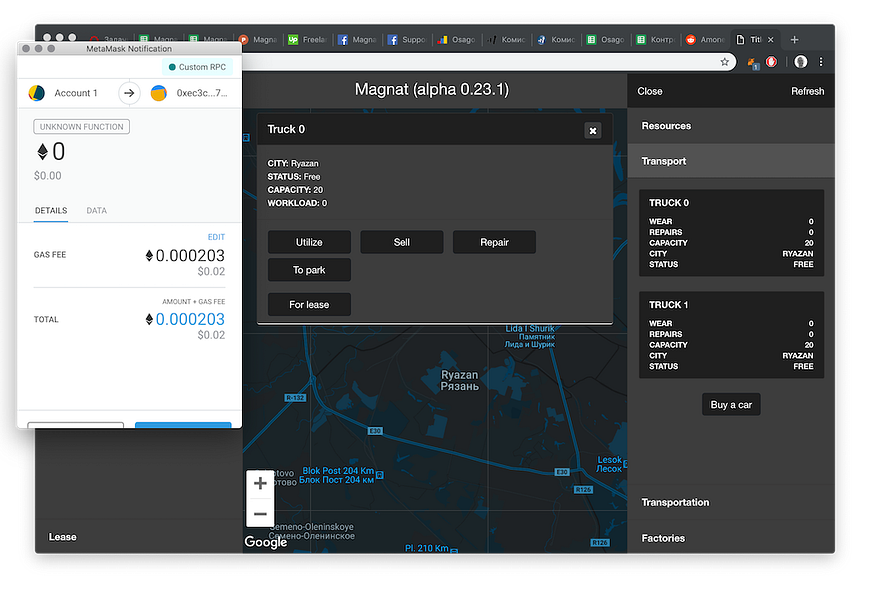The width and height of the screenshot is (870, 600).
Task: Click the Account 1 name text
Action: click(x=75, y=93)
